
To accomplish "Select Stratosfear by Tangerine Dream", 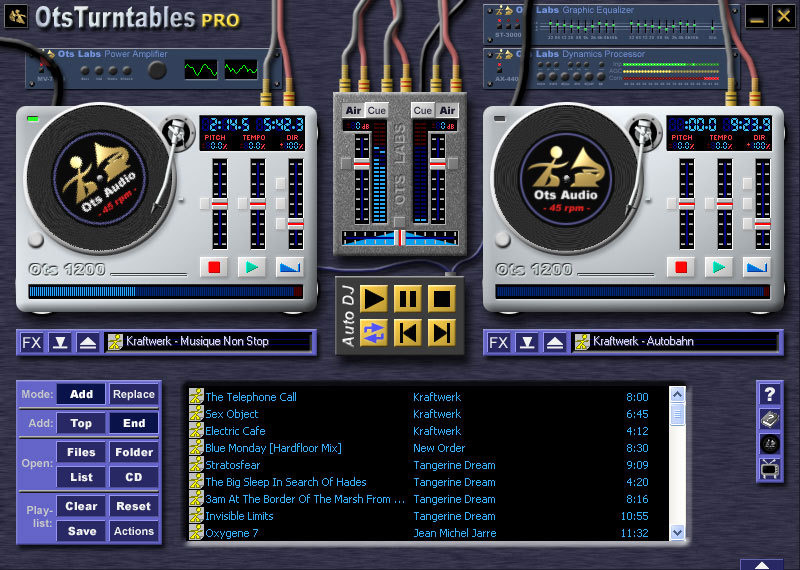I will click(x=427, y=465).
